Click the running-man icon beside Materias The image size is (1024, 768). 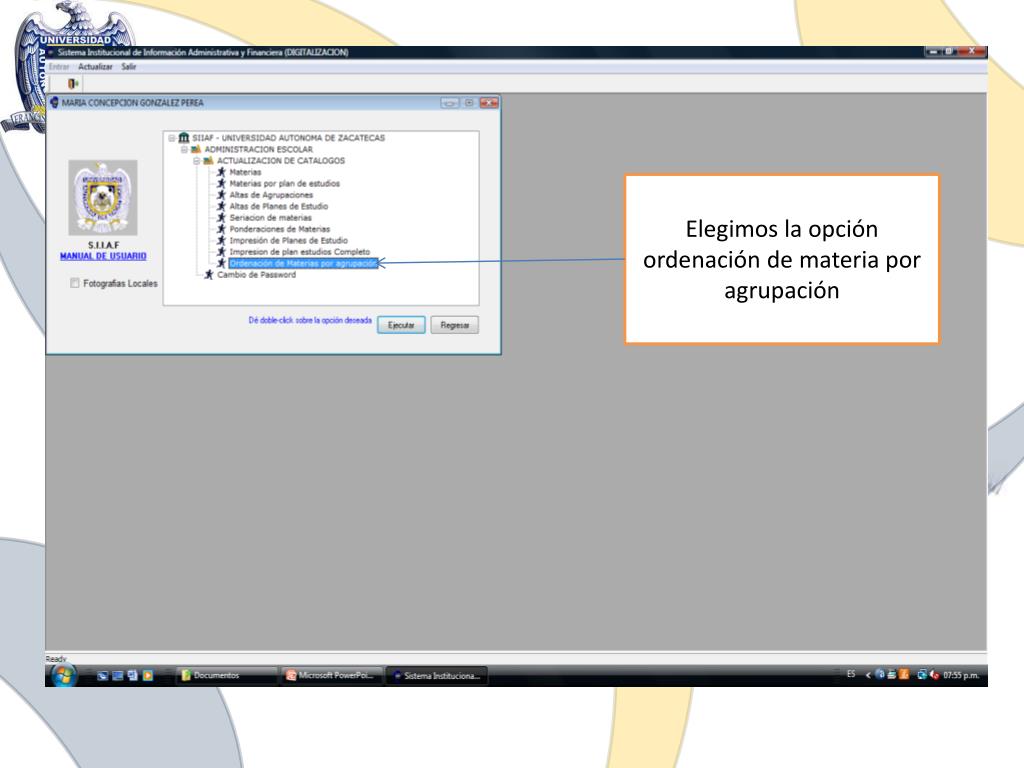(x=221, y=172)
